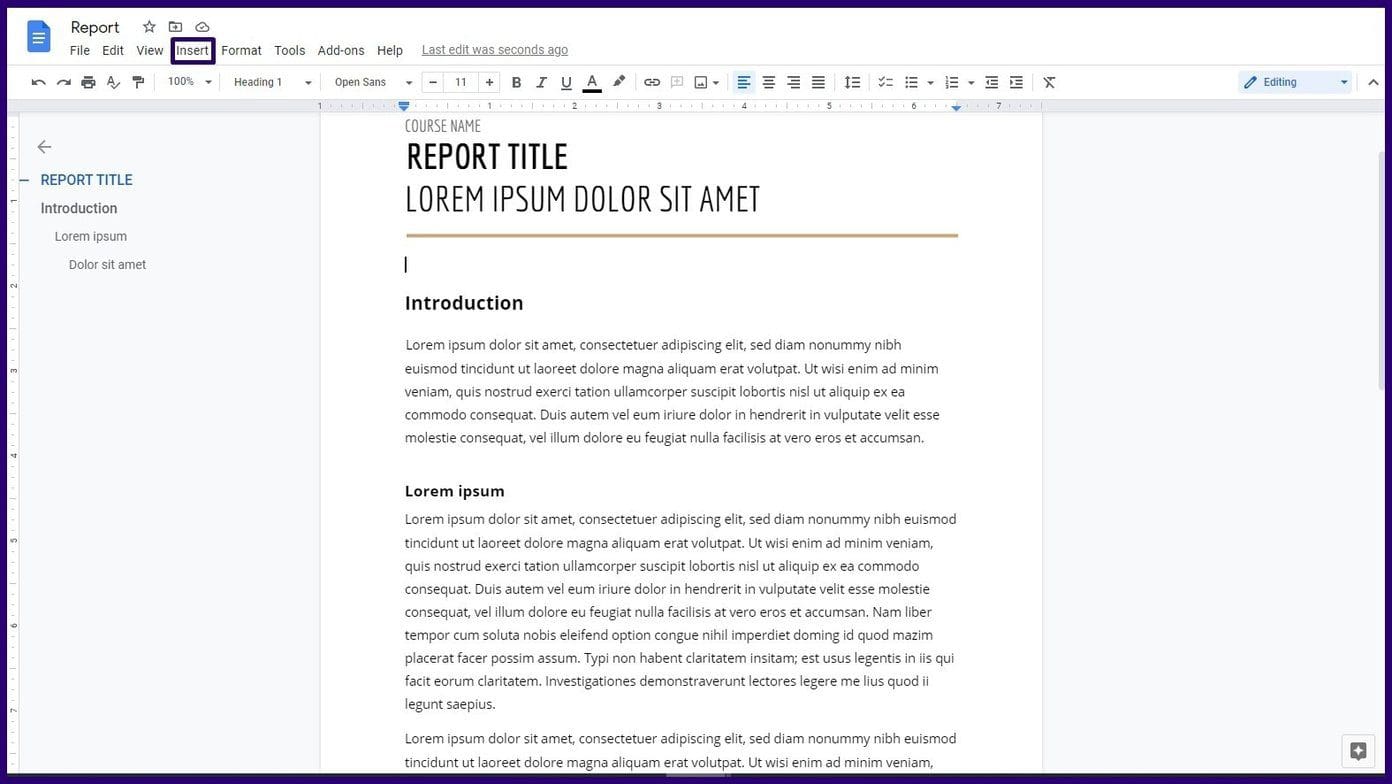Open the Edit menu
Image resolution: width=1392 pixels, height=784 pixels.
click(x=113, y=50)
